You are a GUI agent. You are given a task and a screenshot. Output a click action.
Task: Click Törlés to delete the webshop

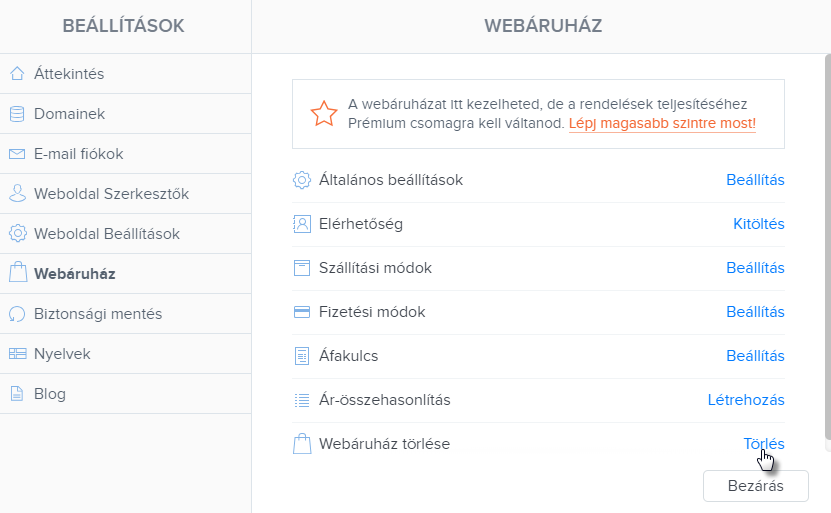(x=764, y=444)
